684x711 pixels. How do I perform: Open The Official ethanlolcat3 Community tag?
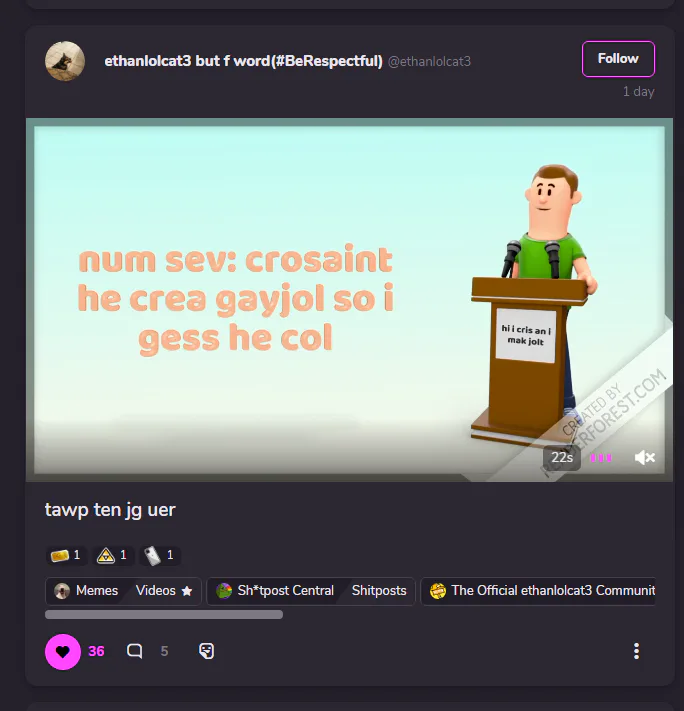[x=542, y=591]
